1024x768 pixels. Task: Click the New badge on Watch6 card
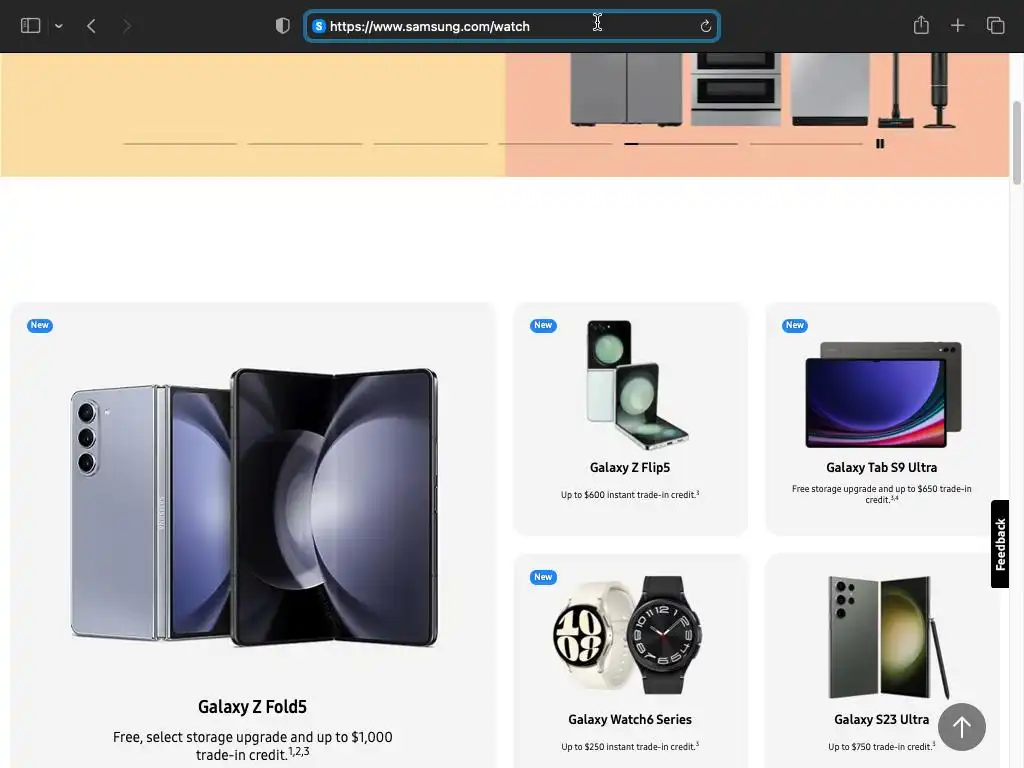click(543, 577)
